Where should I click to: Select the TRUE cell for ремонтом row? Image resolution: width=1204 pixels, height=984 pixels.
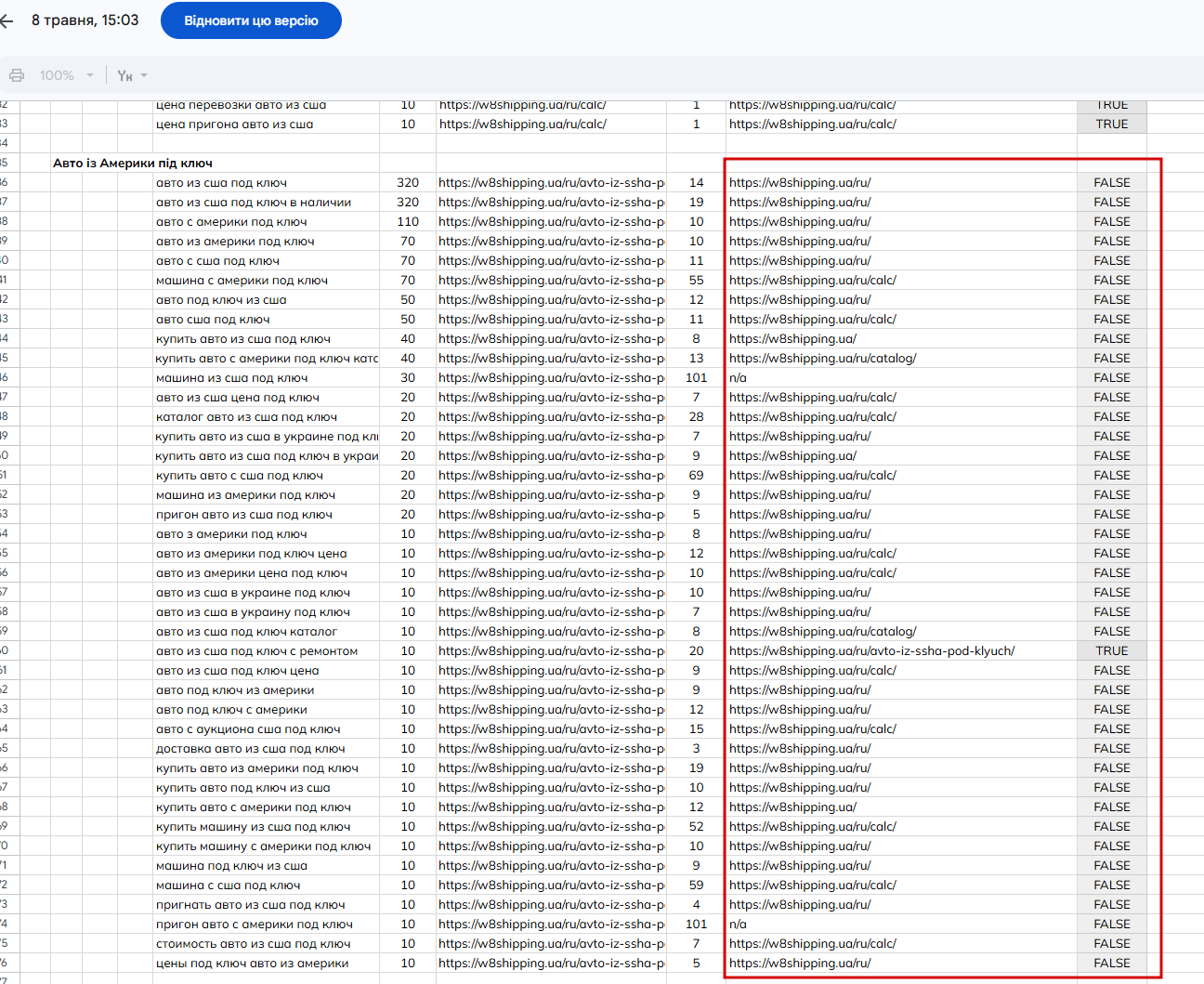pos(1112,651)
